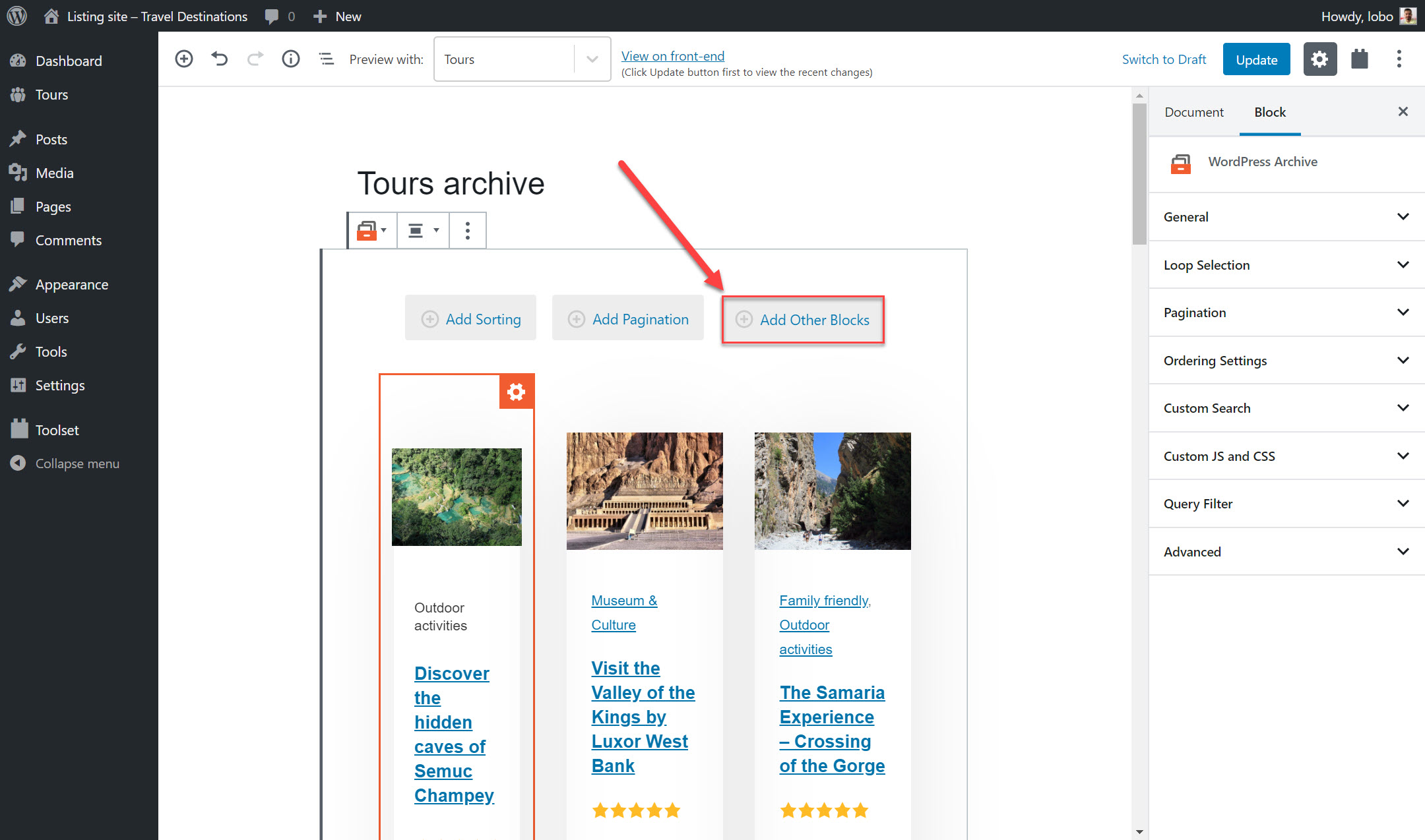Expand the Query Filter section
1425x840 pixels.
click(1286, 504)
